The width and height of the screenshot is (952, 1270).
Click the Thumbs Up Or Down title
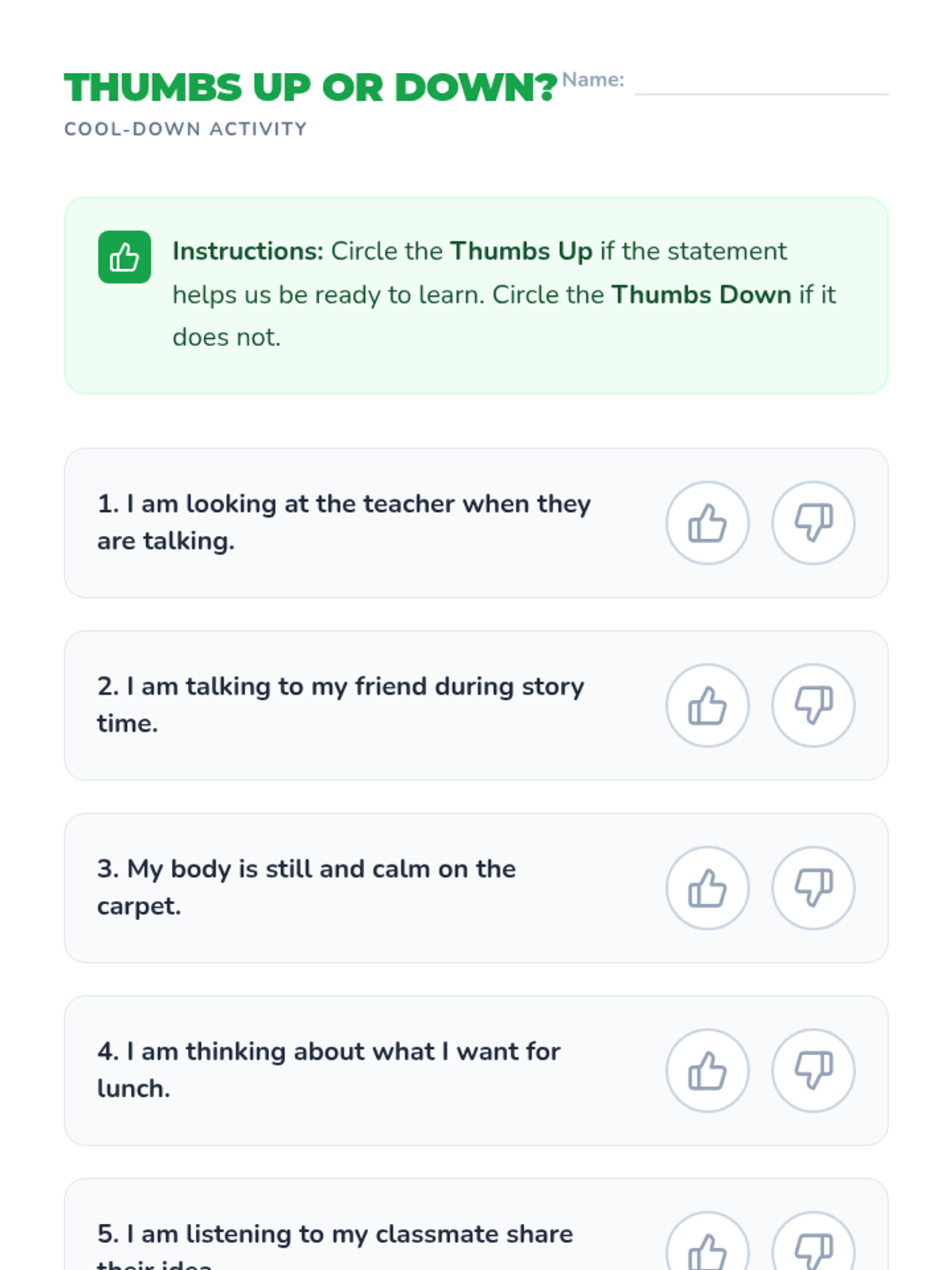point(310,87)
